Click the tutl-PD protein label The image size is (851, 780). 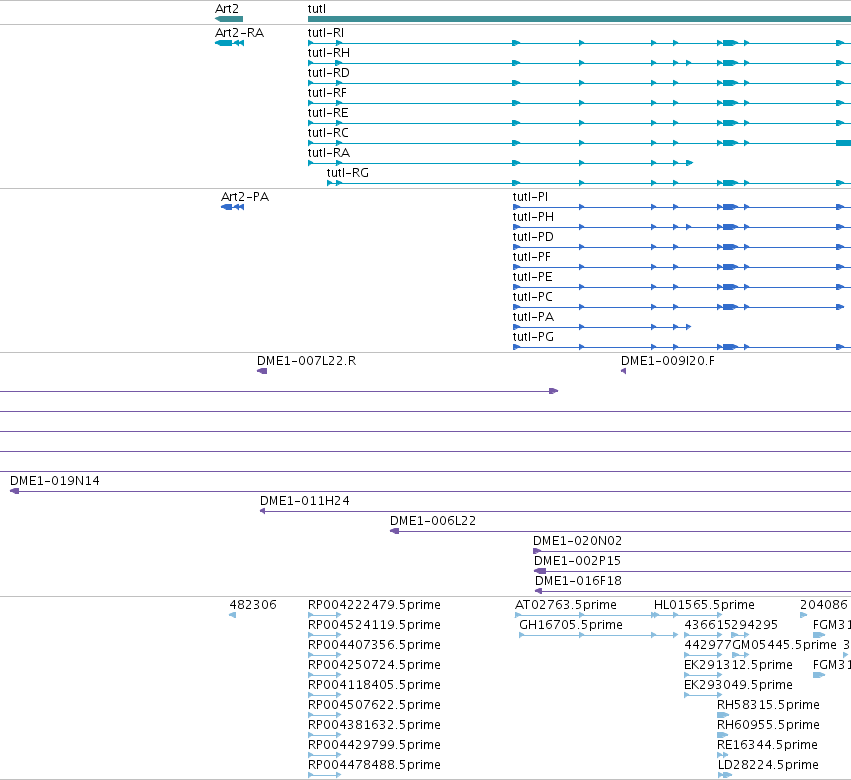(533, 237)
